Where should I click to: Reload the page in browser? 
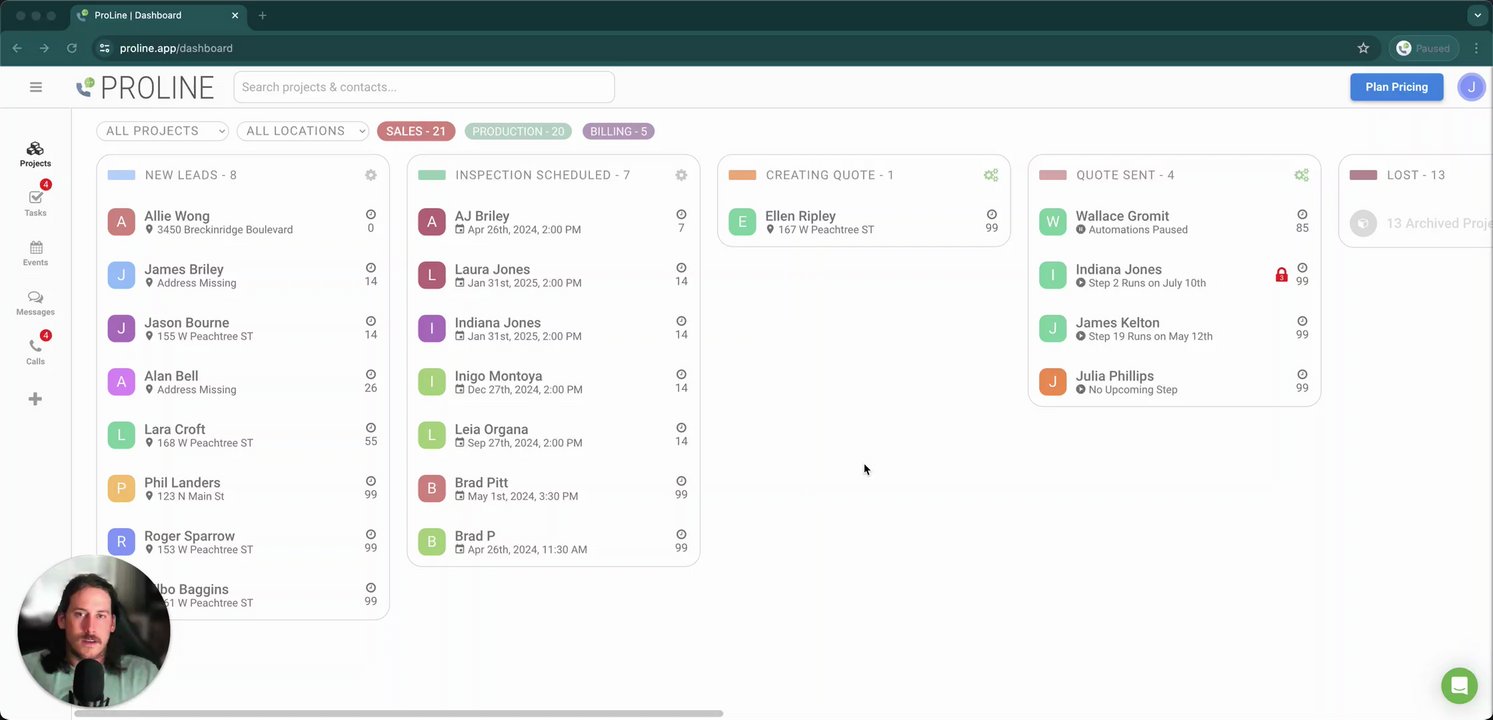point(72,48)
